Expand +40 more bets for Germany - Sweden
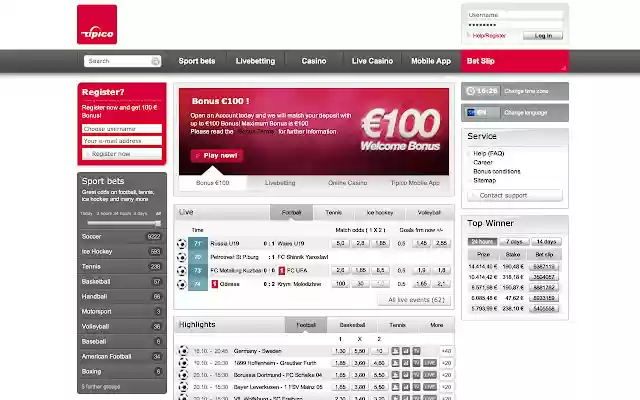640x400 pixels. [446, 351]
